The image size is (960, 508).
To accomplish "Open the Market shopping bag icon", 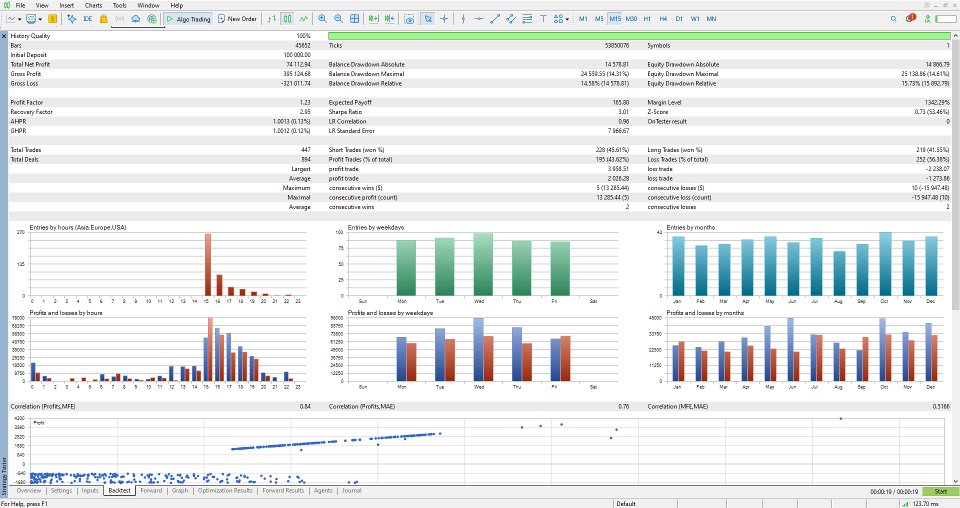I will click(103, 19).
